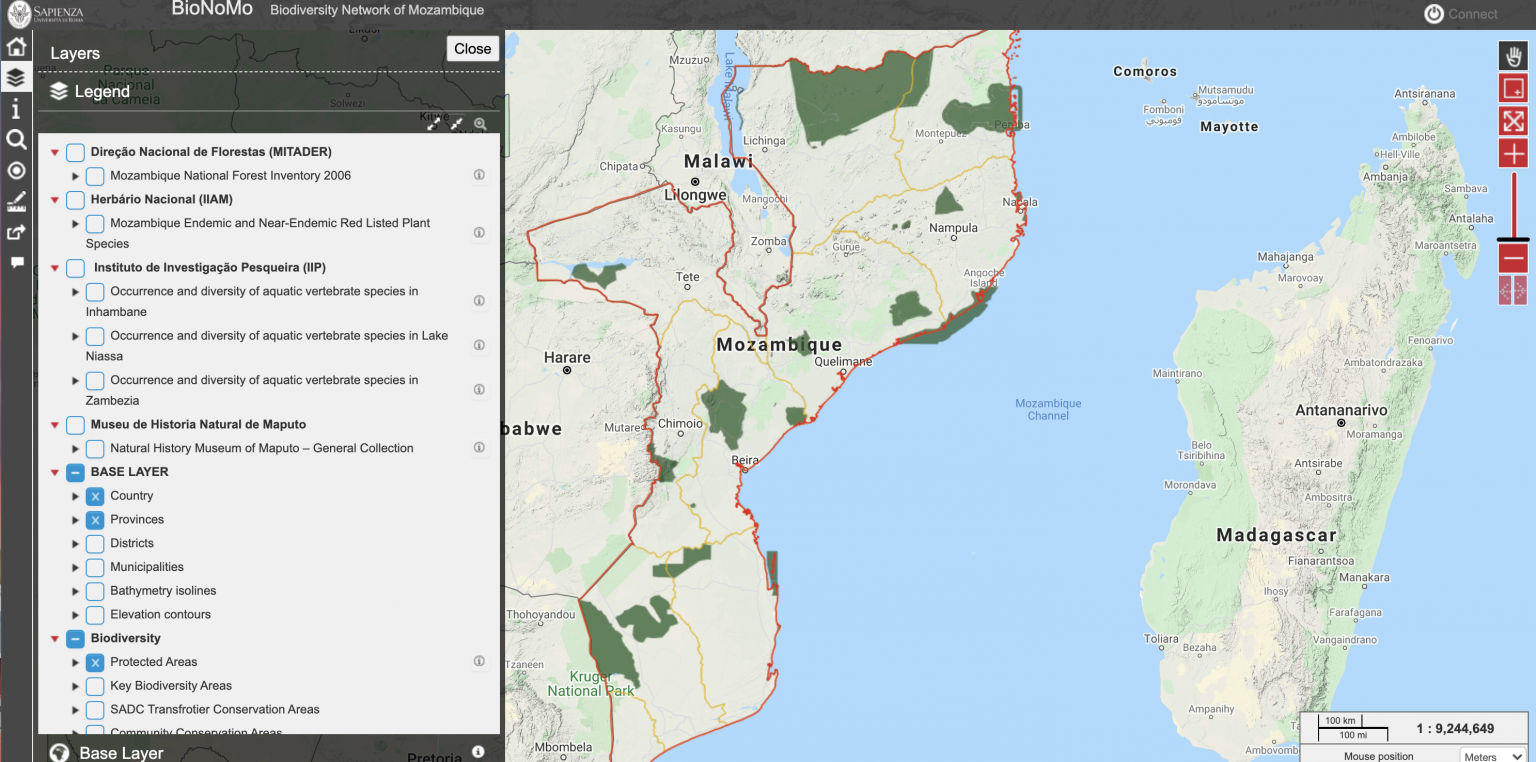Select the zoom-to-rectangle tool
The height and width of the screenshot is (762, 1536).
[1513, 89]
